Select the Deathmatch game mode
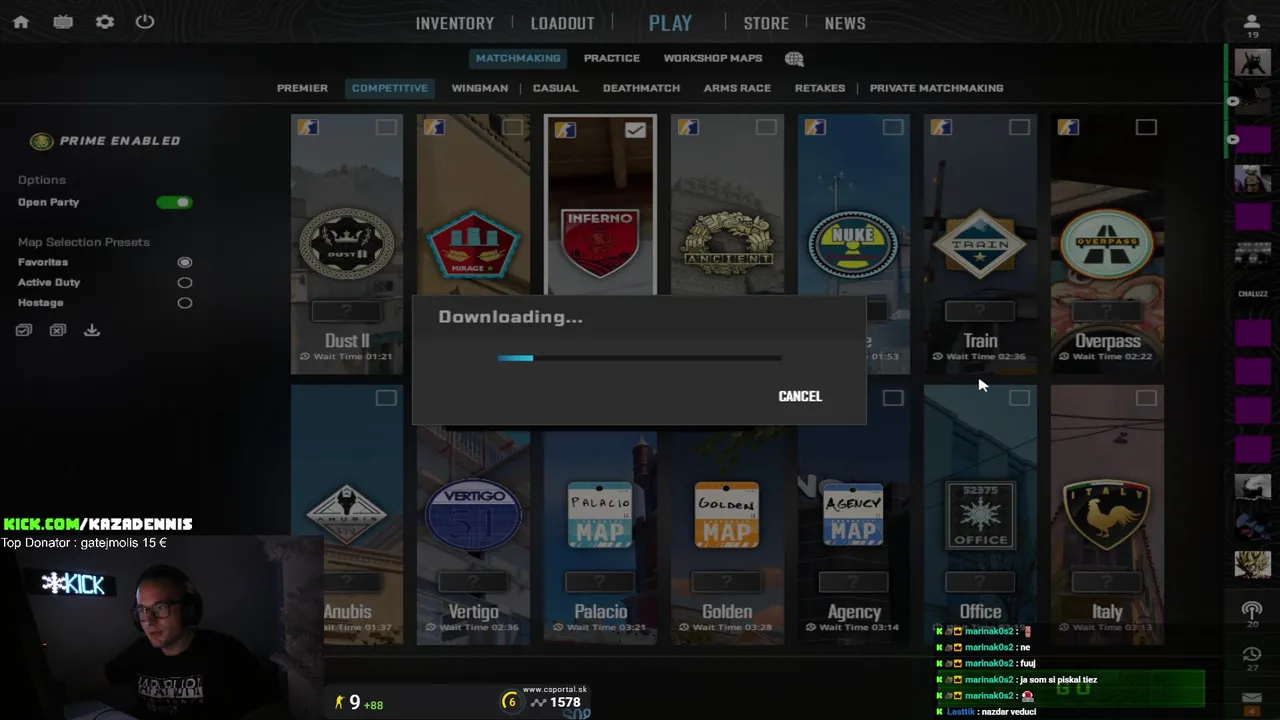Screen dimensions: 1280x720 641,88
